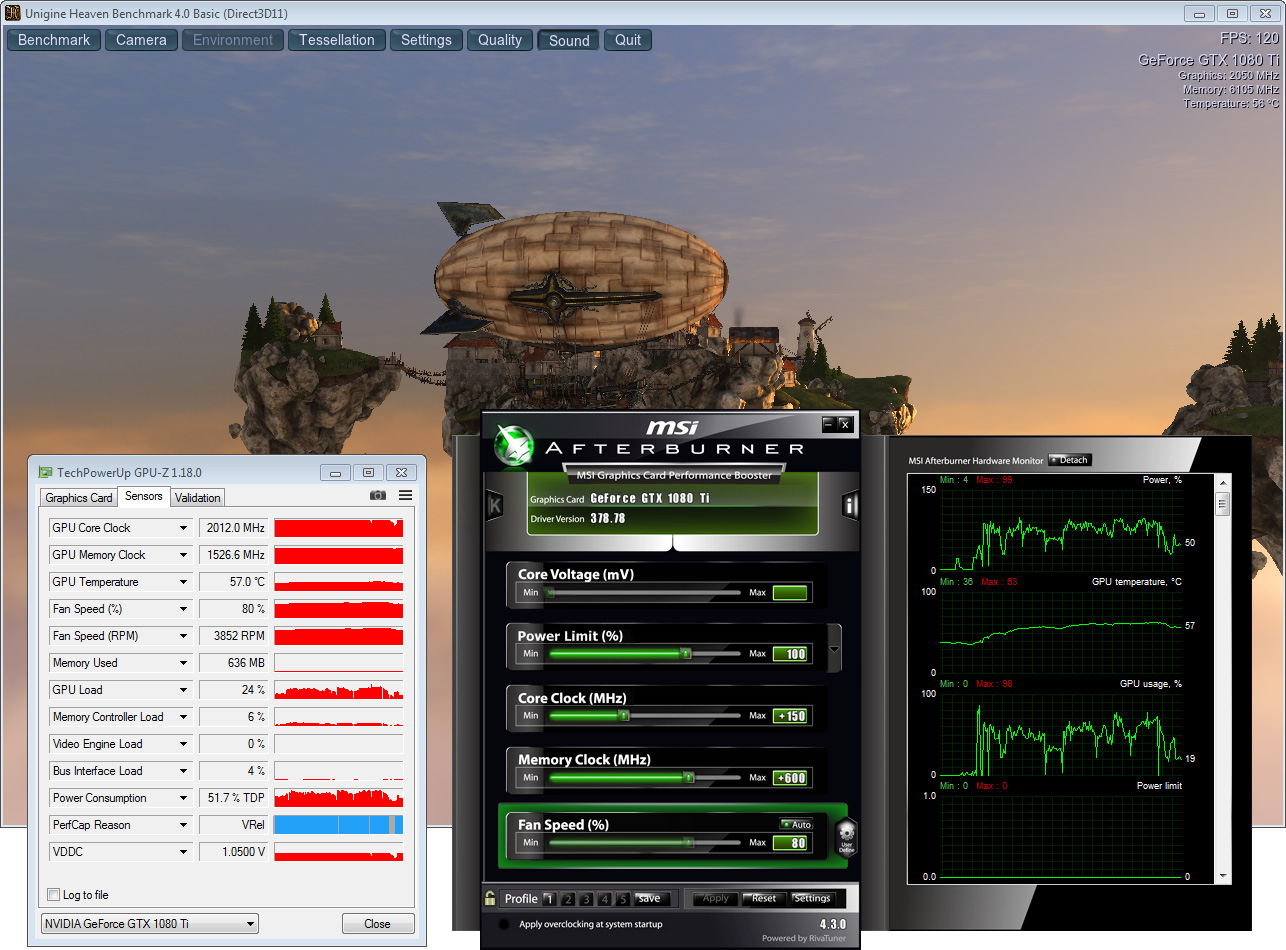Click the Afterburner Kombustor K side button
Viewport: 1286px width, 950px height.
pyautogui.click(x=494, y=506)
